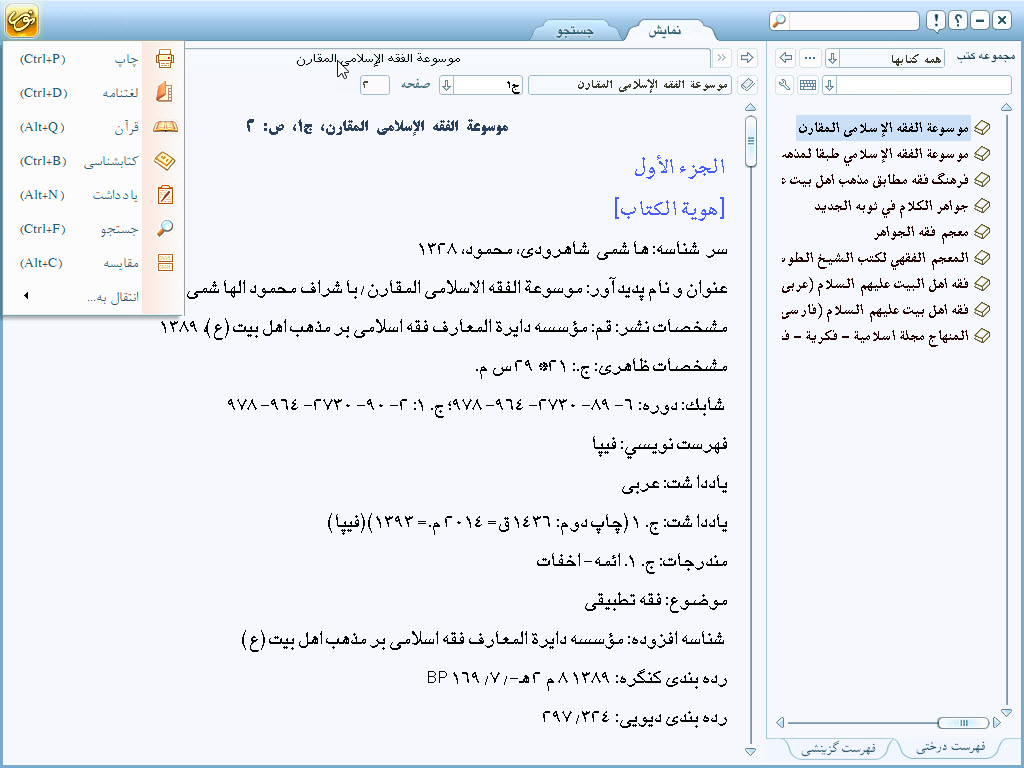Select book المنهاج مجلة اسلامية - فكرية
Viewport: 1024px width, 768px height.
click(x=875, y=336)
